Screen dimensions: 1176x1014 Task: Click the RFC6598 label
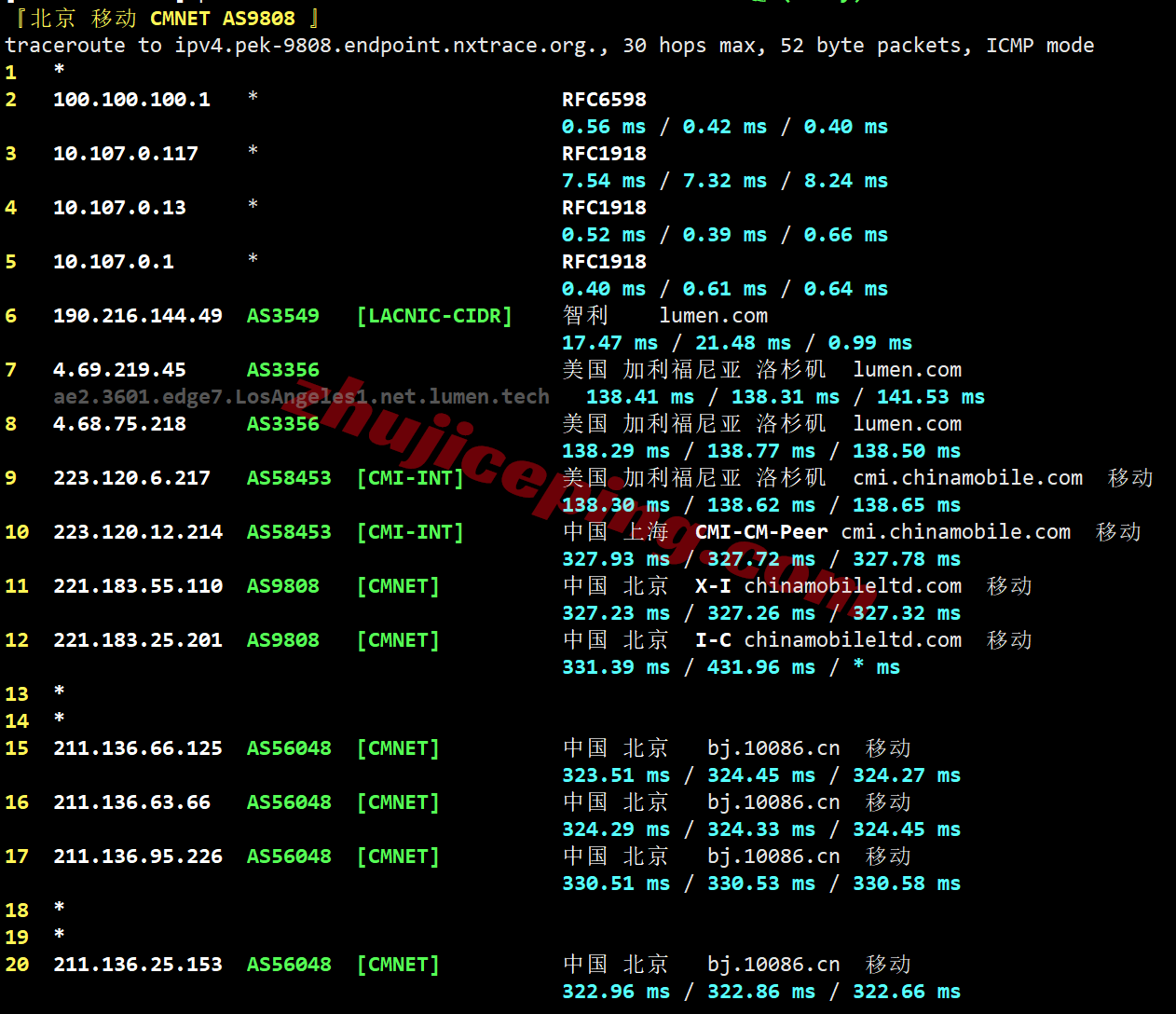click(604, 100)
